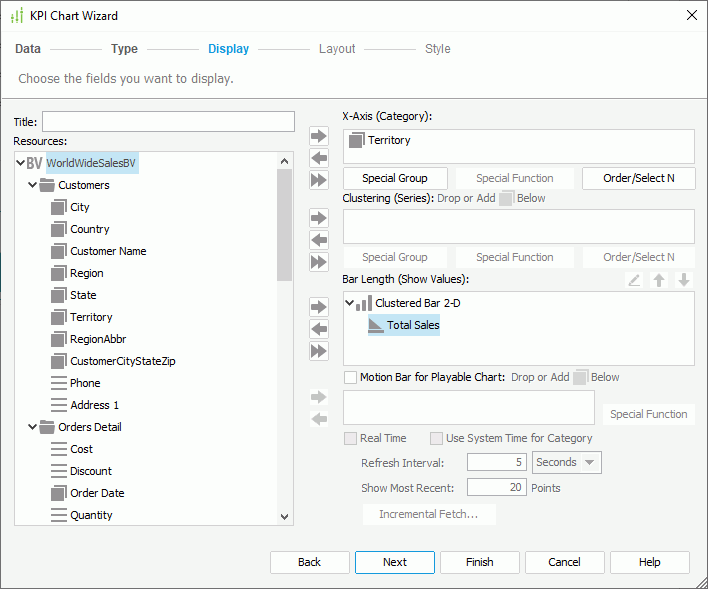Click the Title input field
Screen dimensions: 708x589
point(168,122)
